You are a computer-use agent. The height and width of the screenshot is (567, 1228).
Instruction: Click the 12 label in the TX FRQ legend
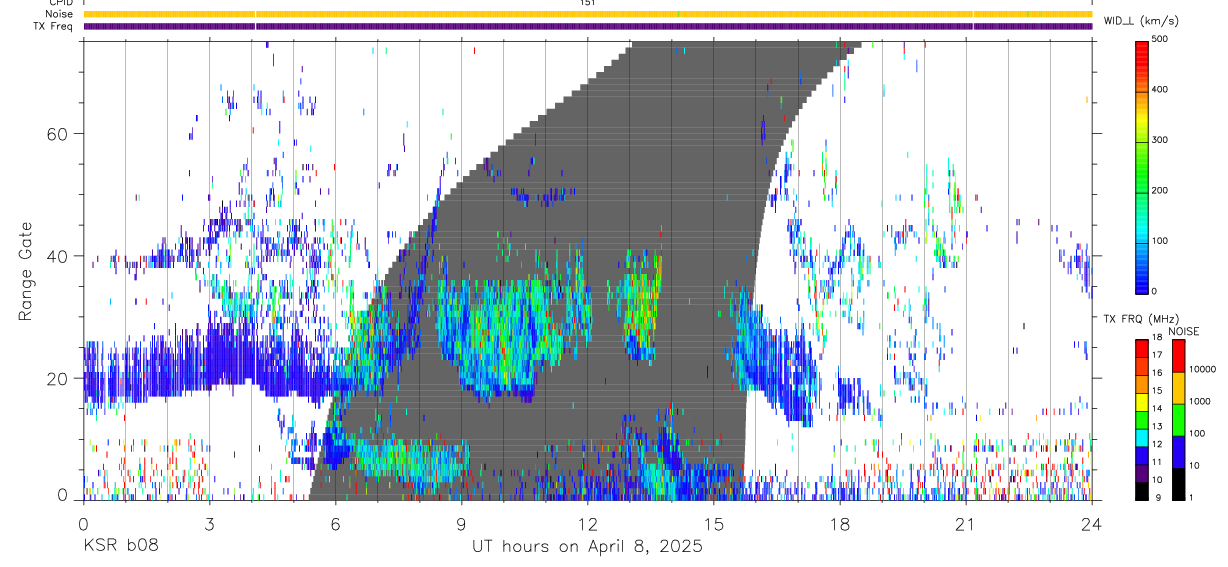click(1157, 444)
